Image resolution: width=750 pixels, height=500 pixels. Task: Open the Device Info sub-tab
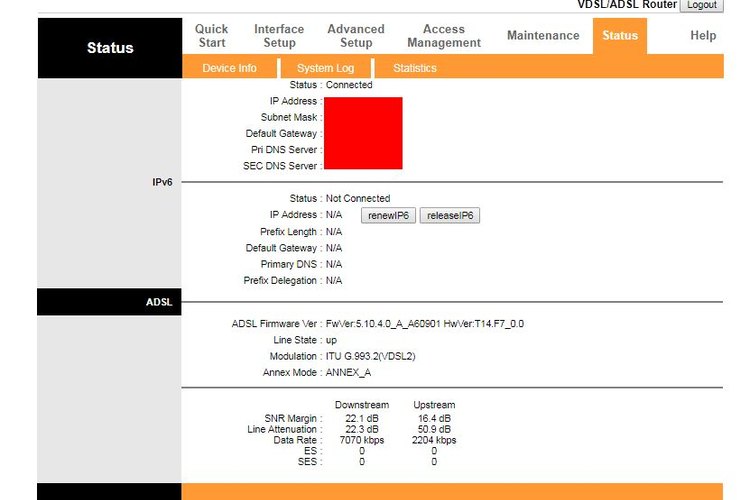tap(230, 68)
